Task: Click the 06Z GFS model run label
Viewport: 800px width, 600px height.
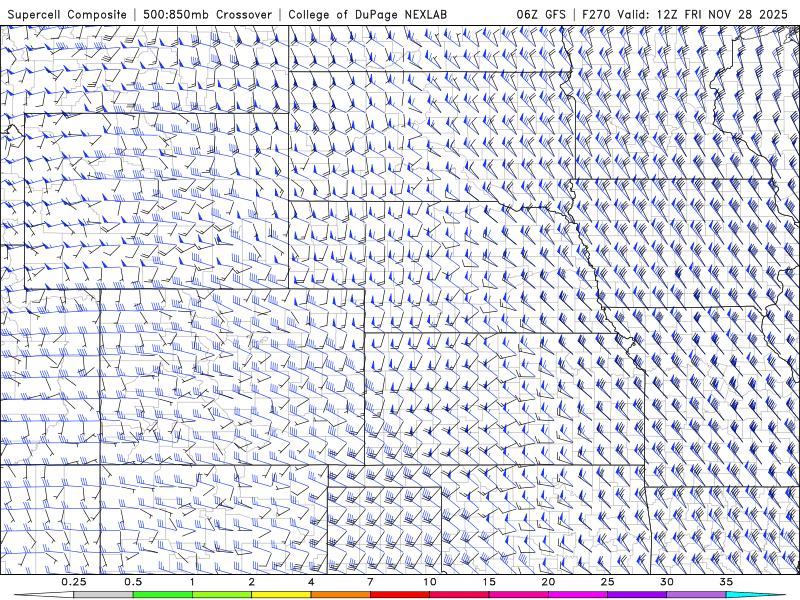Action: tap(541, 14)
